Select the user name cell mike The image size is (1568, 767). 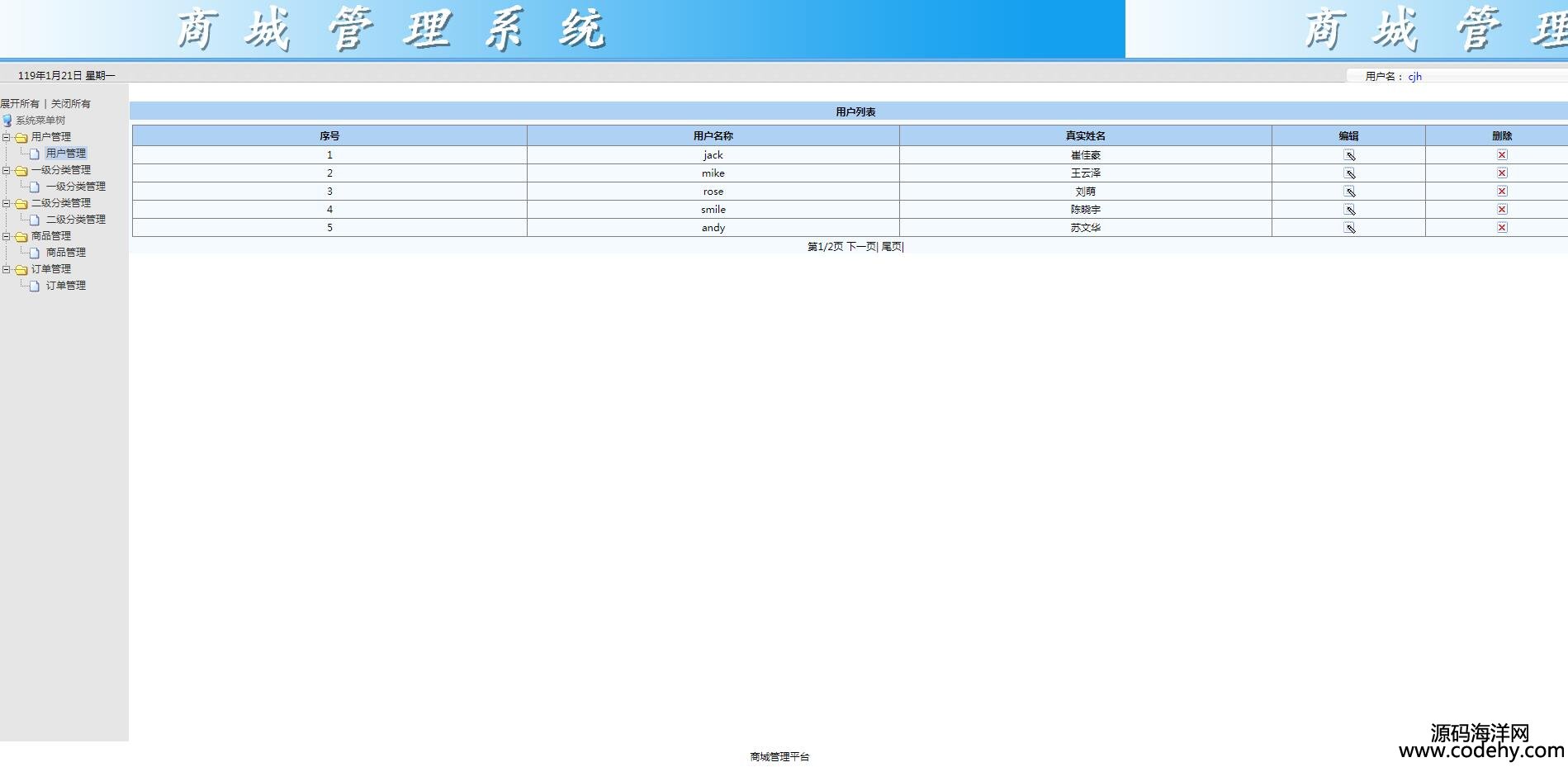[713, 173]
